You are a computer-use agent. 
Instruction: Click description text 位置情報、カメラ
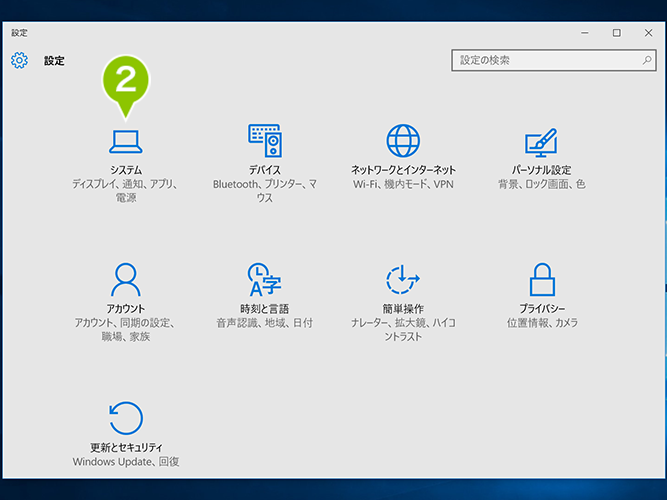pos(542,323)
